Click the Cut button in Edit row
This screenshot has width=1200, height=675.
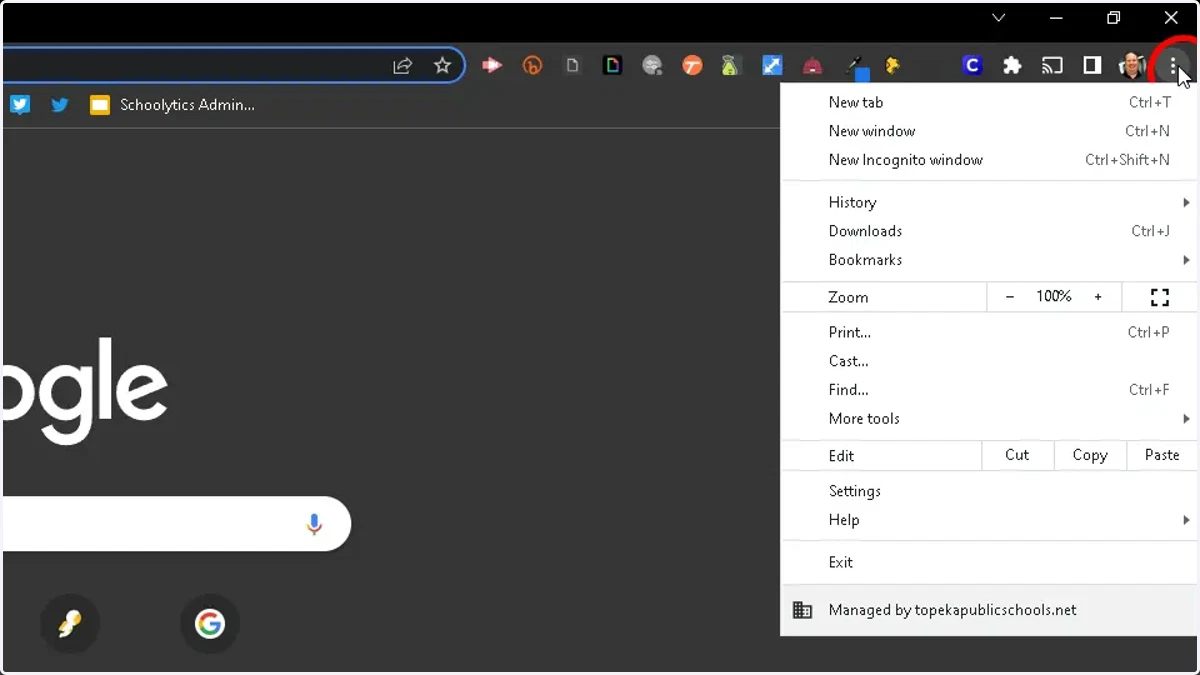click(1017, 455)
